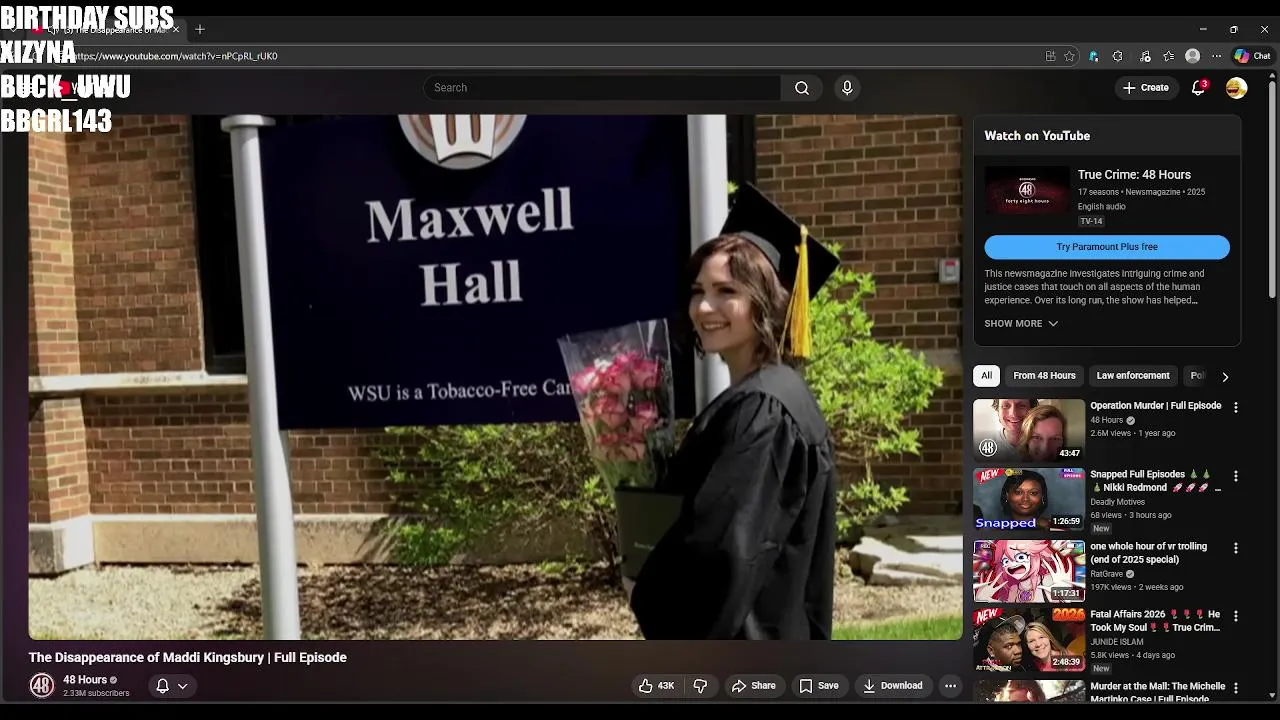Download the video
Viewport: 1280px width, 720px height.
click(x=892, y=686)
